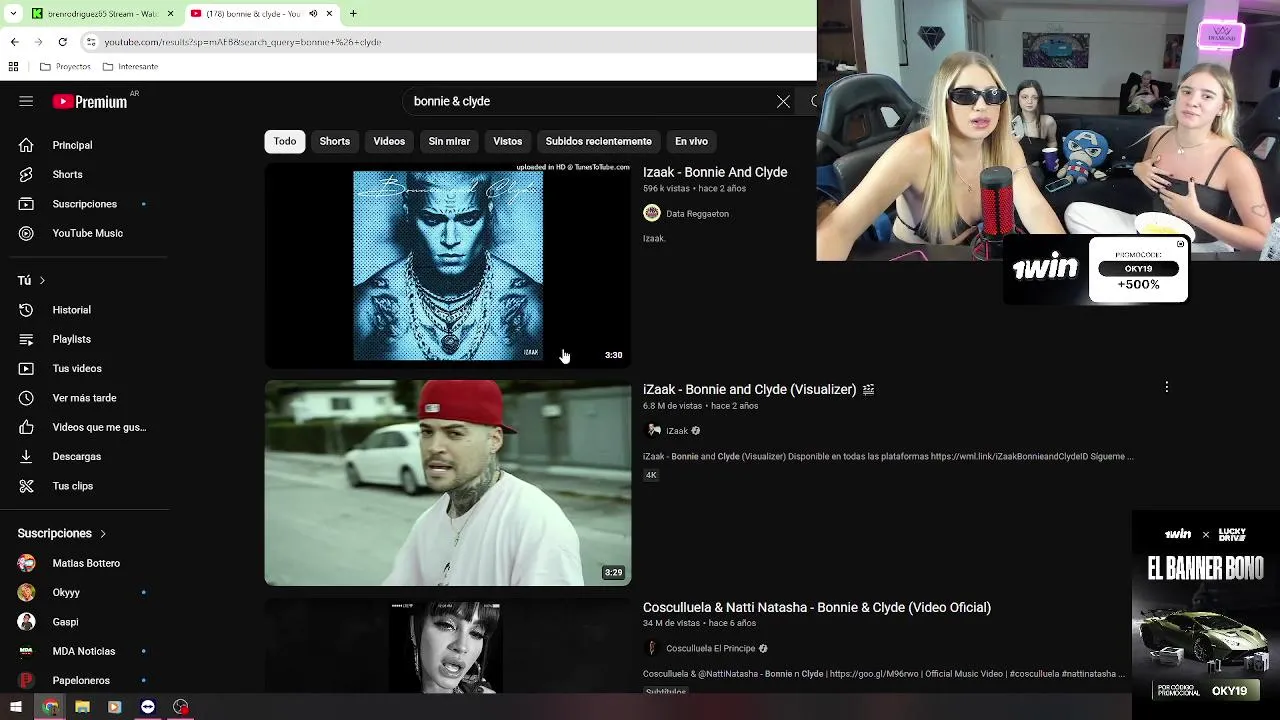The width and height of the screenshot is (1280, 720).
Task: Select the Todo filter chip
Action: click(285, 141)
